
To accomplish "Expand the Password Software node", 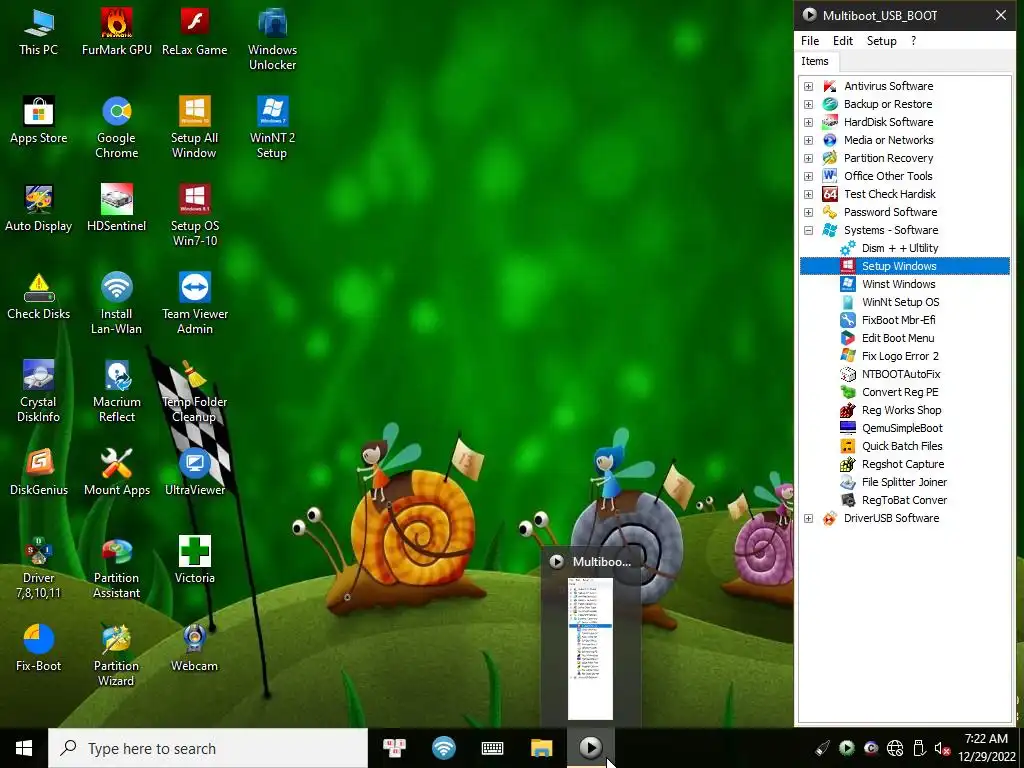I will pyautogui.click(x=808, y=212).
